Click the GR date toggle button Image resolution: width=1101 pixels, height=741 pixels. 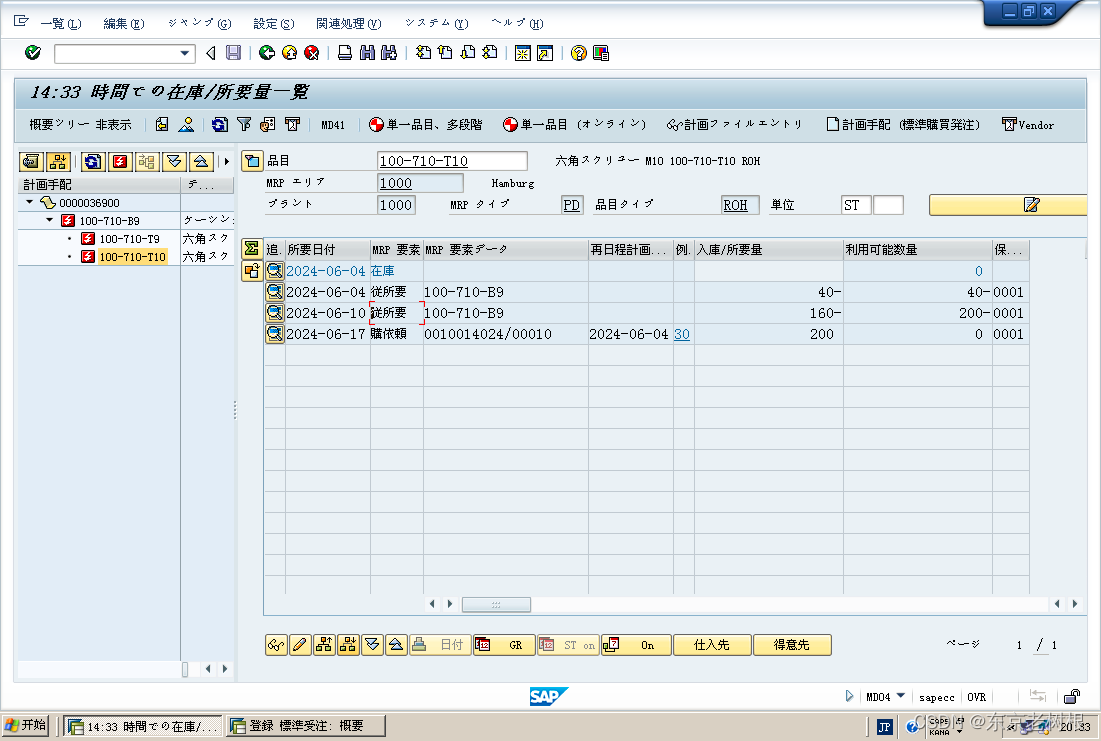[503, 645]
